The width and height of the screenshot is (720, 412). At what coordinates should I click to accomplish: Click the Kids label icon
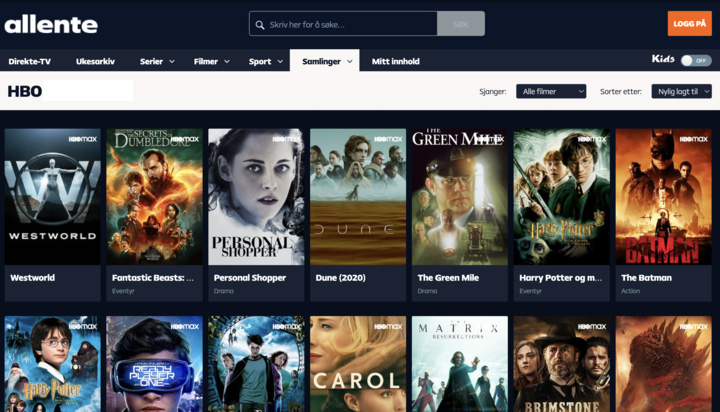[663, 59]
